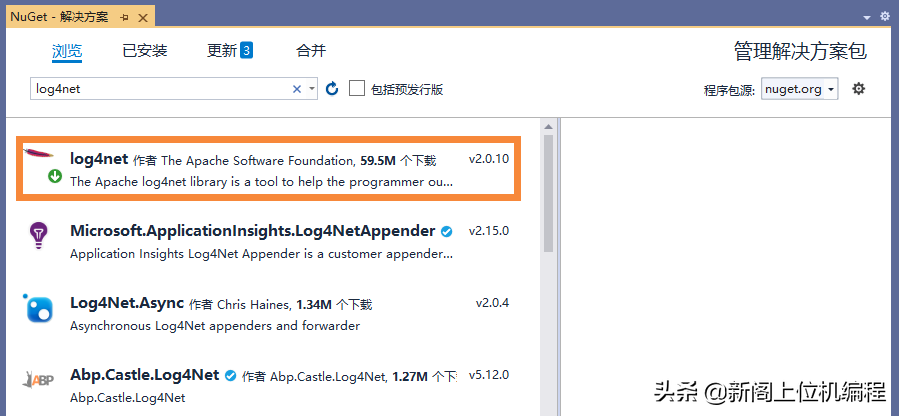Click version v2.0.10 of log4net
This screenshot has width=899, height=416.
coord(488,159)
